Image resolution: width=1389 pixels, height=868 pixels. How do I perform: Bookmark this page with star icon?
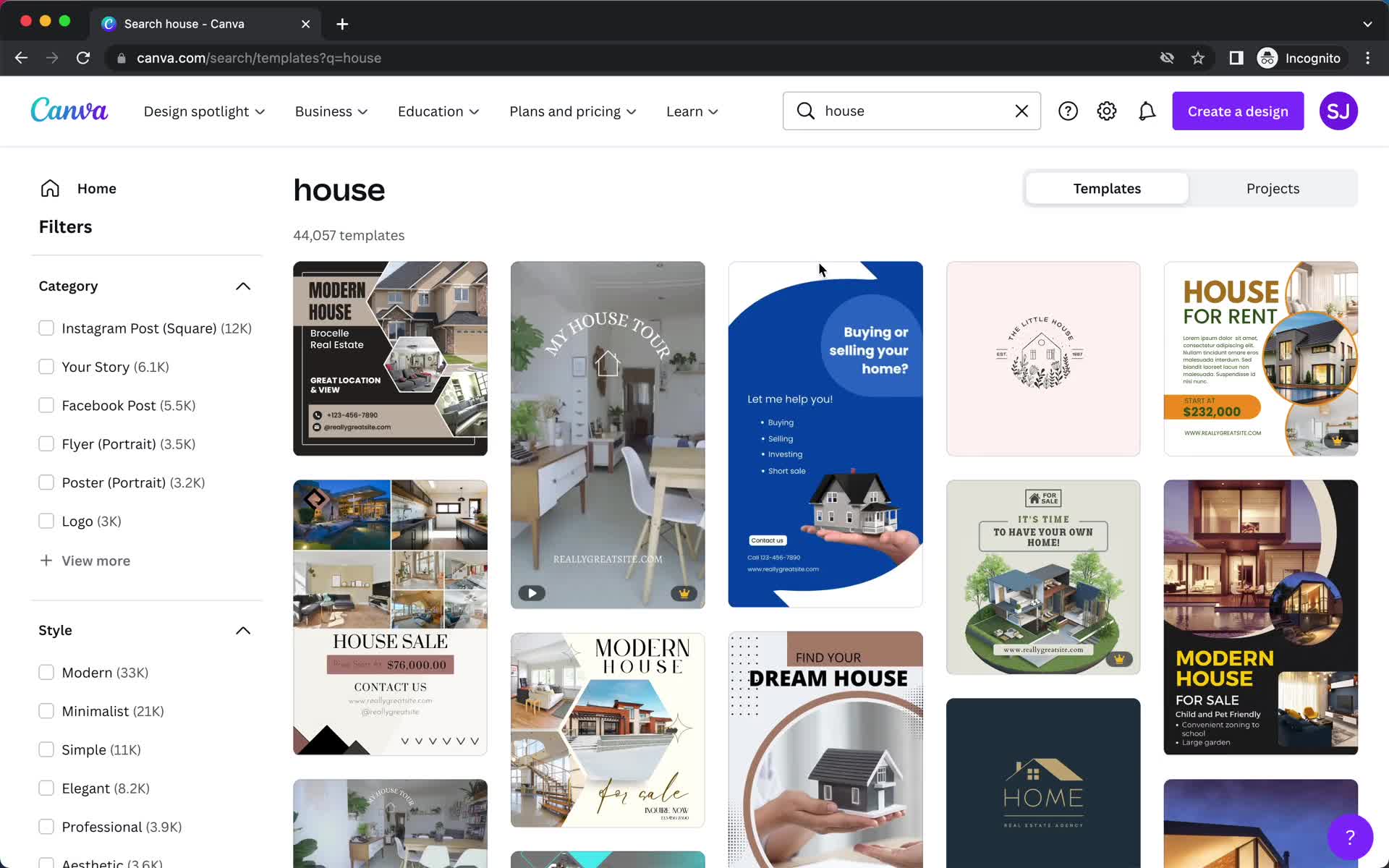pyautogui.click(x=1198, y=58)
